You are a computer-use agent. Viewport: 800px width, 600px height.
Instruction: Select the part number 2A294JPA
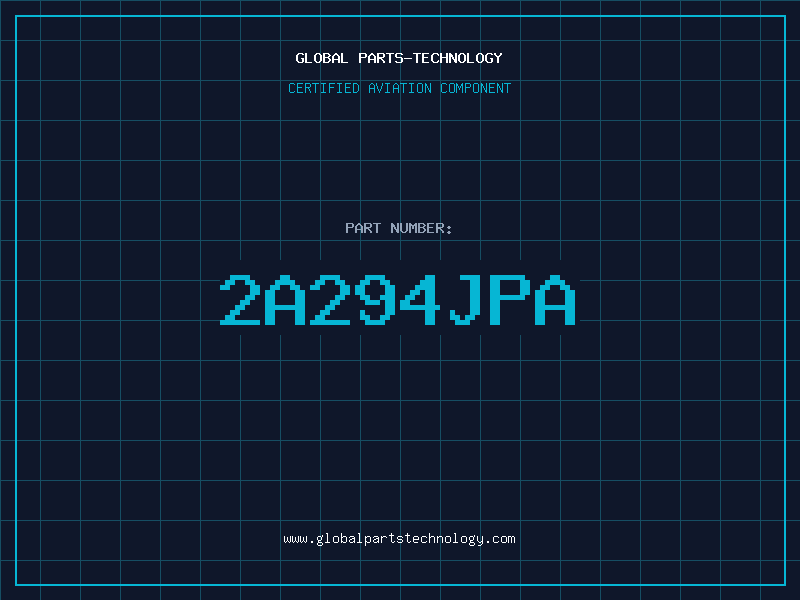(x=398, y=299)
